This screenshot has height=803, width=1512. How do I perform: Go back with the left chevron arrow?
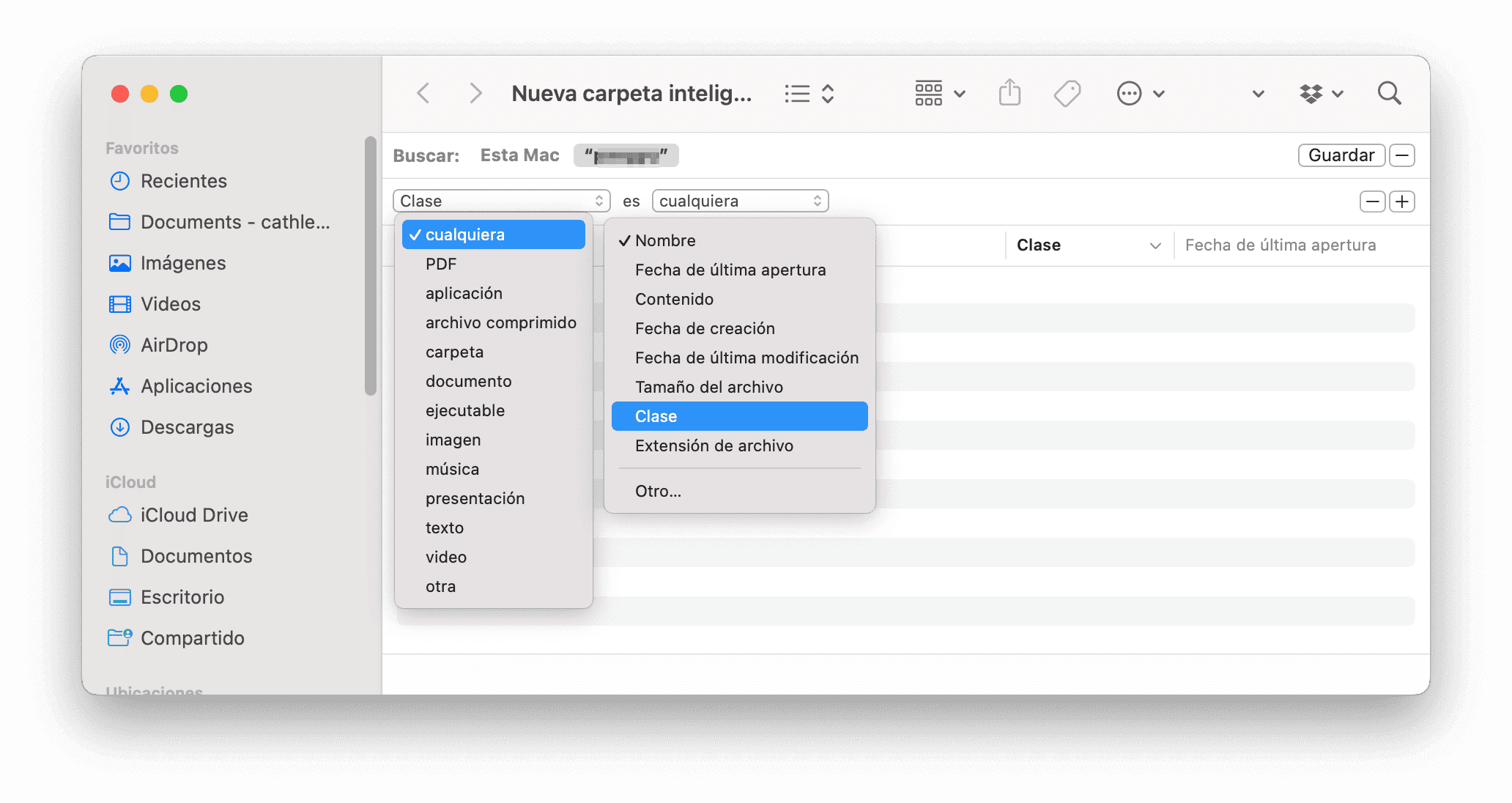tap(423, 94)
